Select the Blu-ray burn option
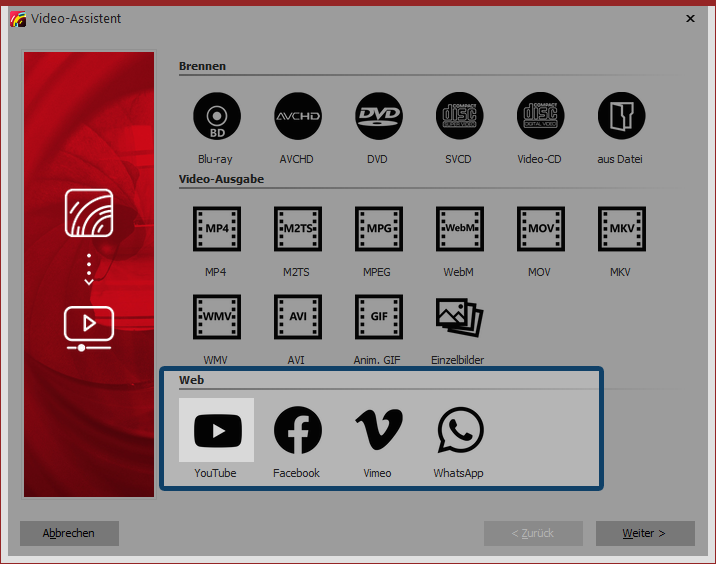716x564 pixels. 216,118
